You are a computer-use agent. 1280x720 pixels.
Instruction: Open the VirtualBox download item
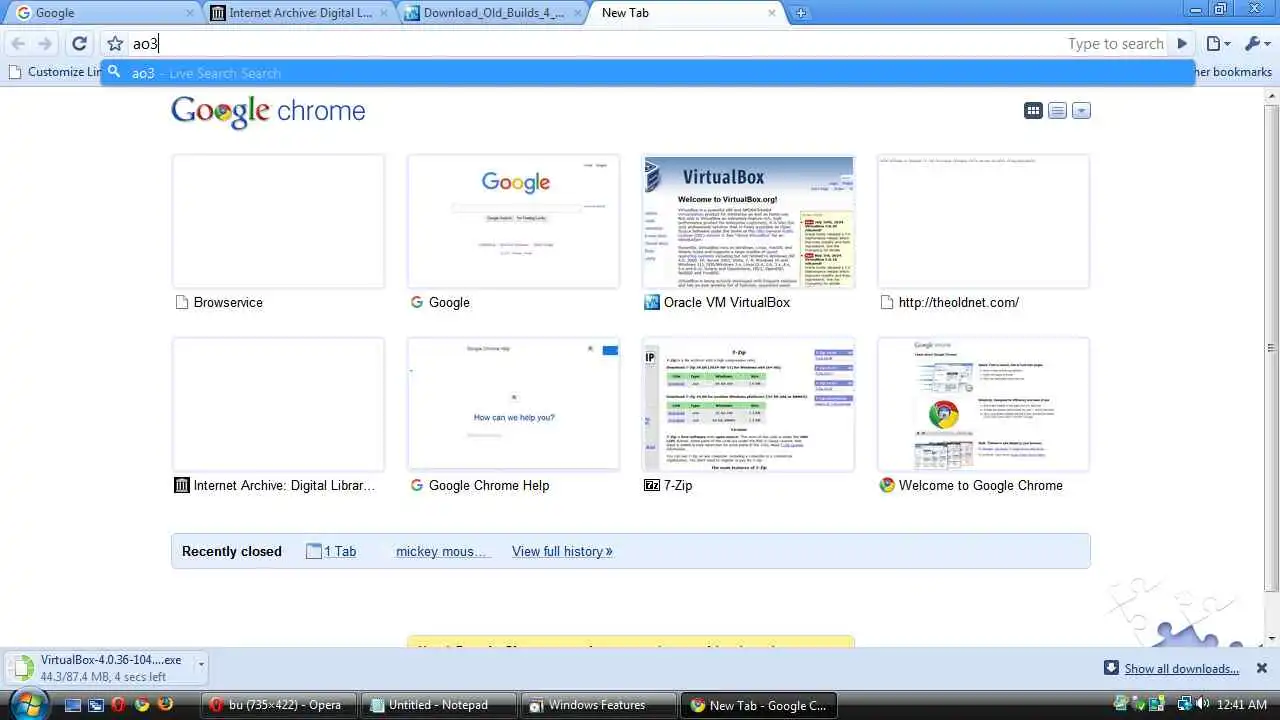click(100, 668)
